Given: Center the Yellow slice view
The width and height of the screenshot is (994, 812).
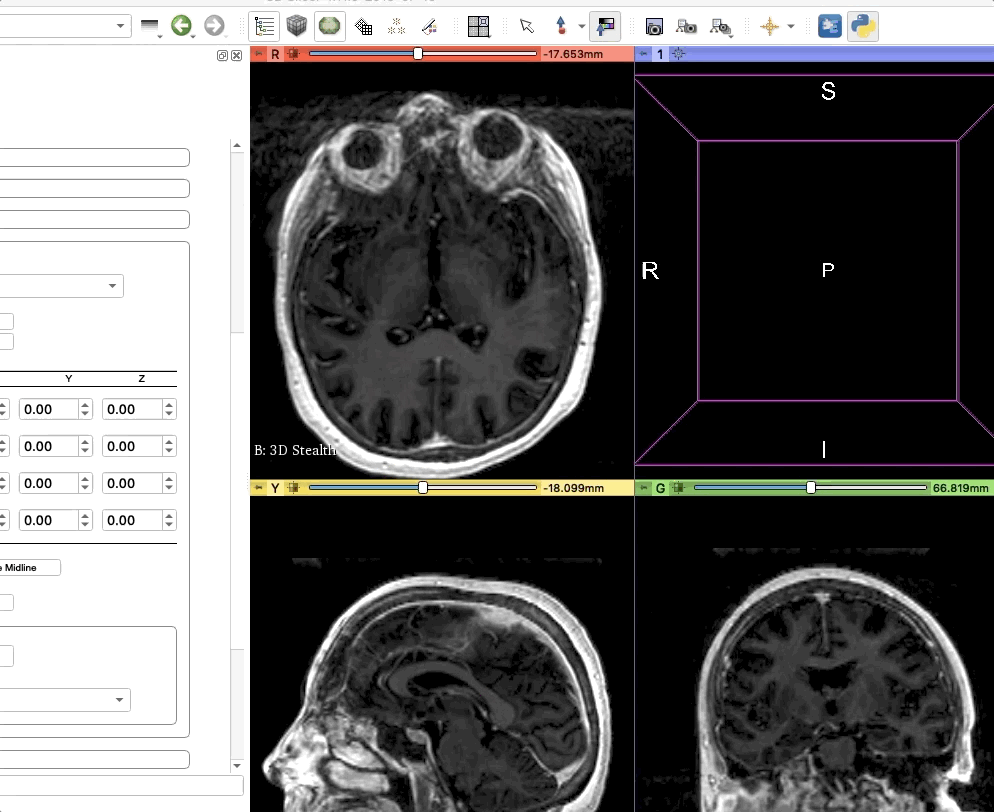Looking at the screenshot, I should pyautogui.click(x=294, y=487).
